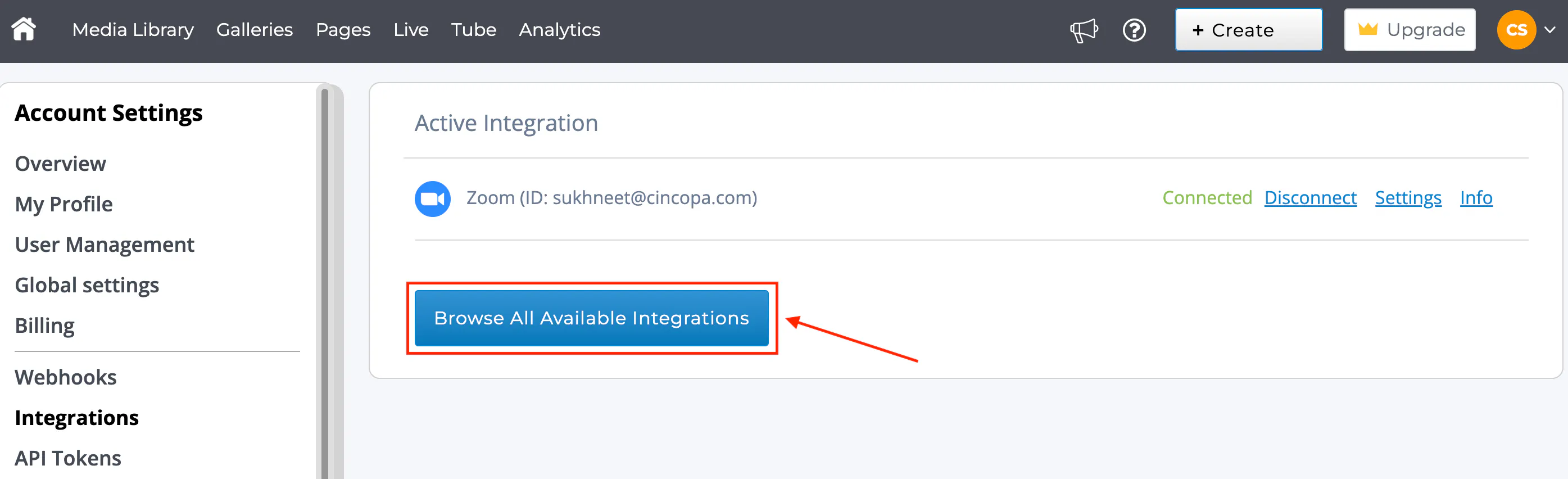Open the Tube menu
Screen dimensions: 1568x479
[x=474, y=30]
